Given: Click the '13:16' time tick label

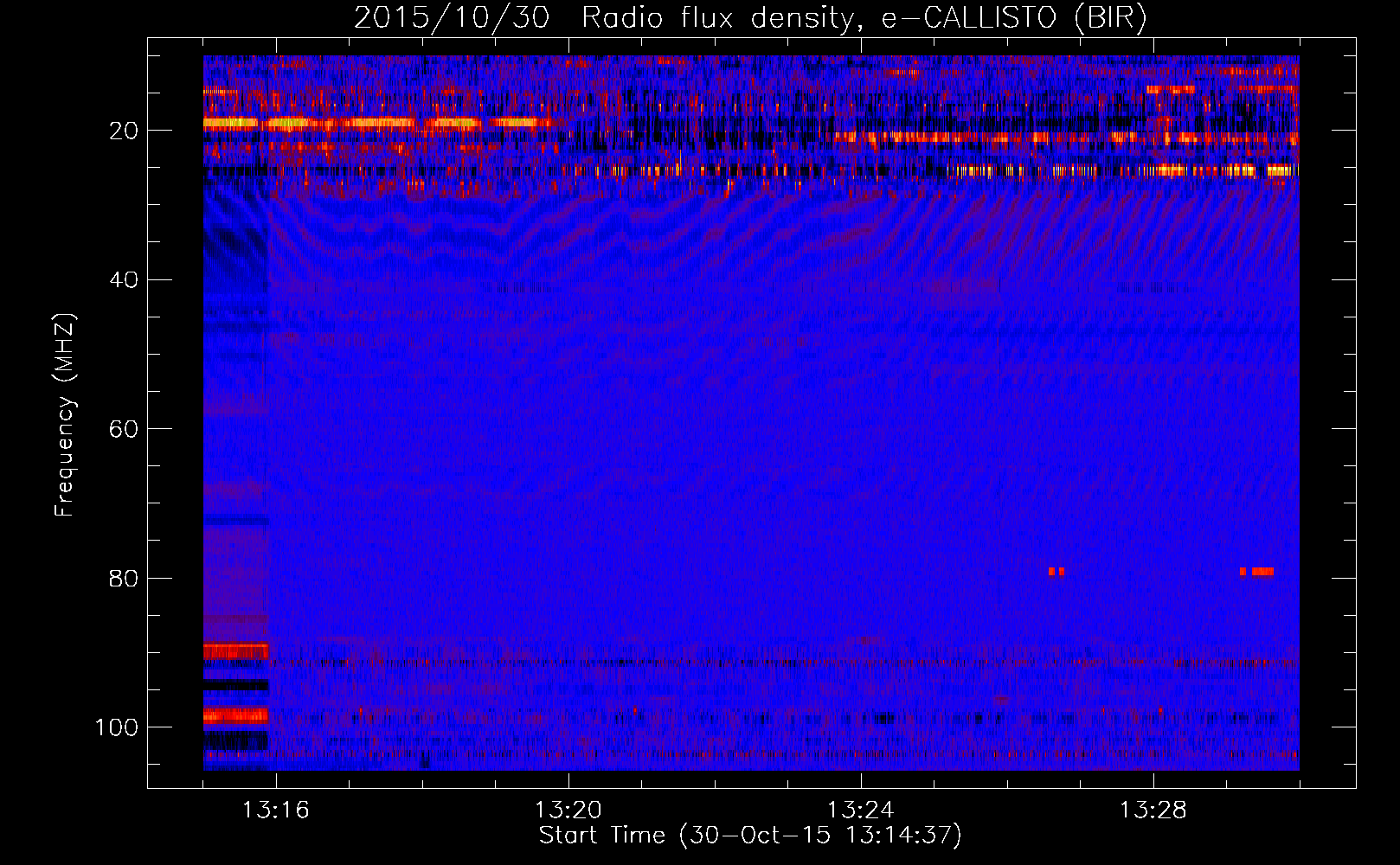Looking at the screenshot, I should point(275,810).
